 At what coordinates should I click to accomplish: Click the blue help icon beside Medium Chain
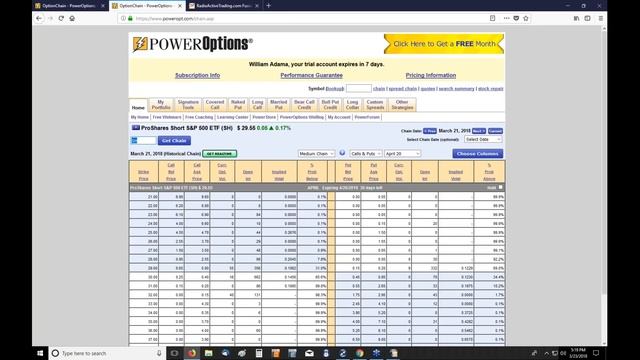[342, 153]
